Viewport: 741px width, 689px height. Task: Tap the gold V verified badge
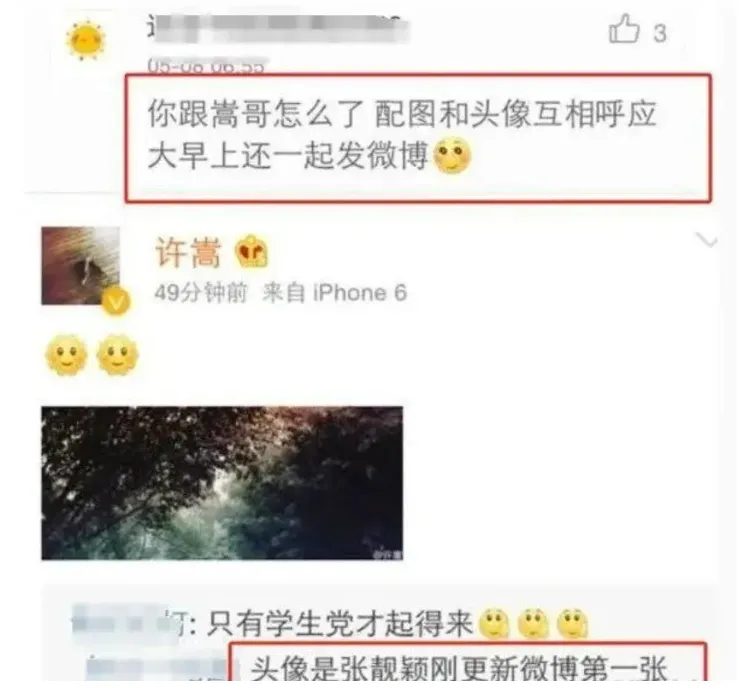point(116,301)
